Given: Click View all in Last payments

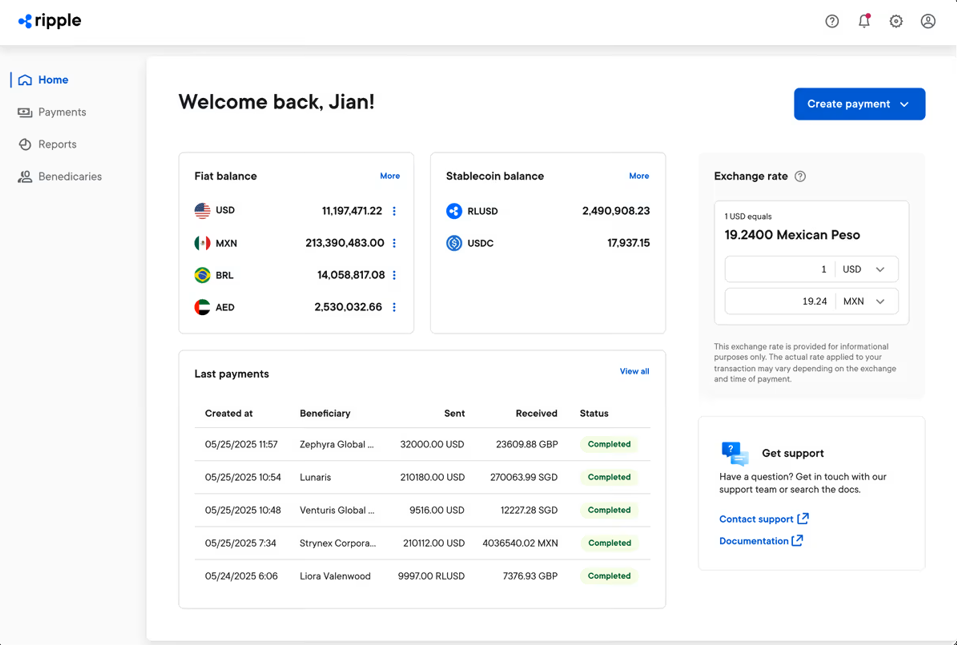Looking at the screenshot, I should pos(634,371).
